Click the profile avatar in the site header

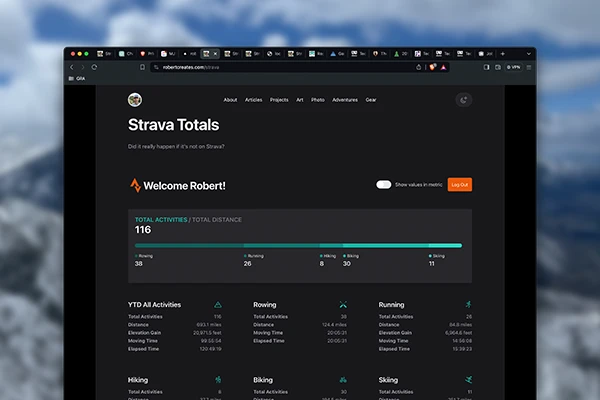pyautogui.click(x=135, y=100)
